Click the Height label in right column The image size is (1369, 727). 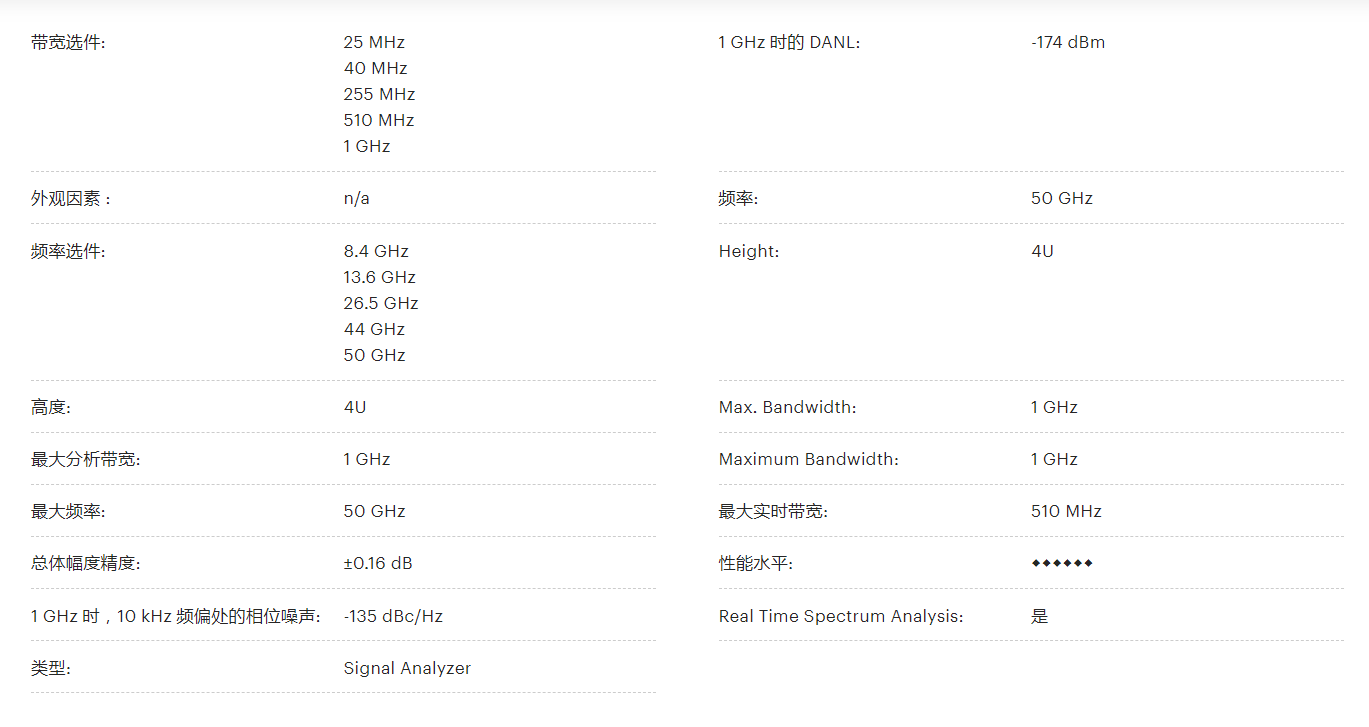749,251
